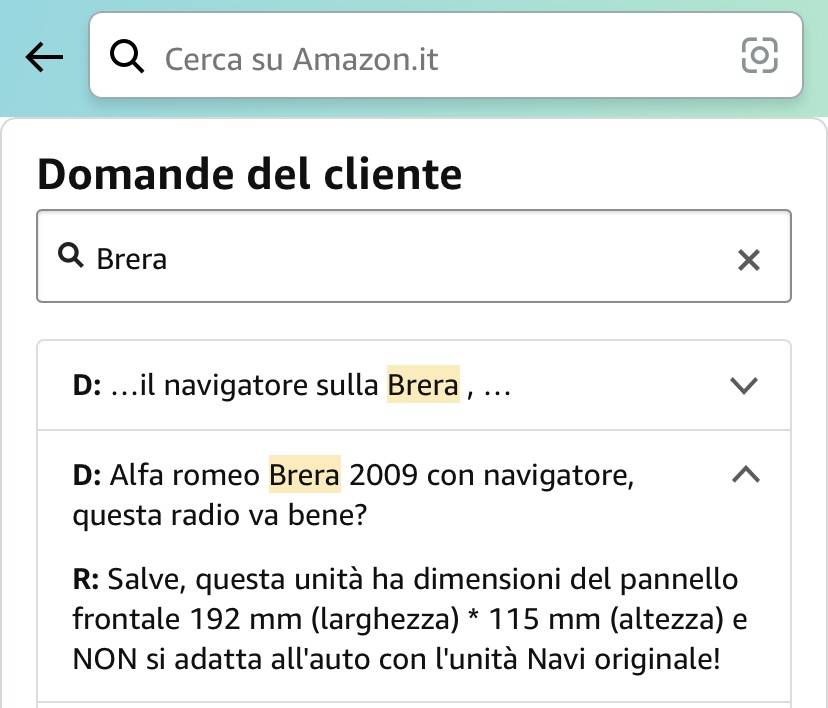Image resolution: width=828 pixels, height=708 pixels.
Task: Click highlighted Brera in first question
Action: pyautogui.click(x=423, y=385)
